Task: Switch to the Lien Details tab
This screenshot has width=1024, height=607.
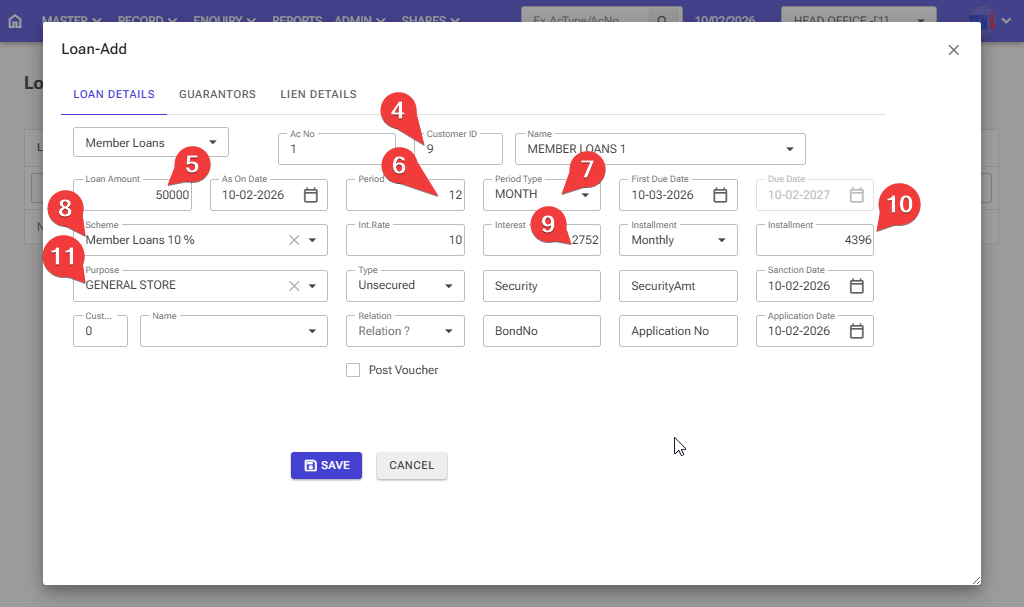Action: [x=318, y=95]
